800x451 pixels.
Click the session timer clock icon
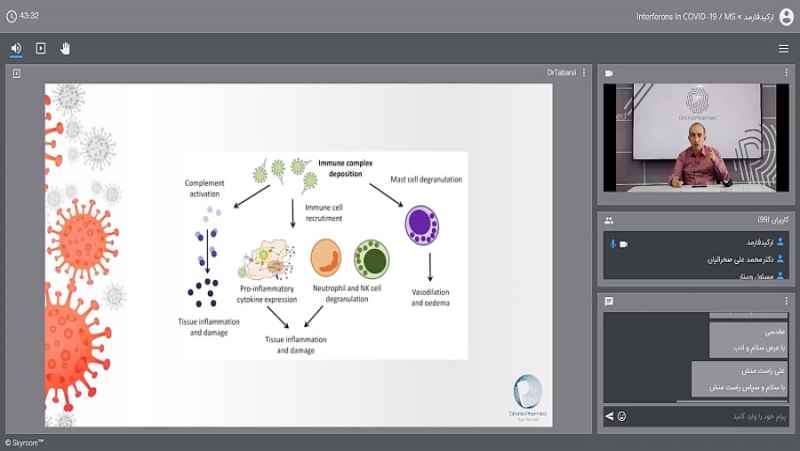click(11, 16)
